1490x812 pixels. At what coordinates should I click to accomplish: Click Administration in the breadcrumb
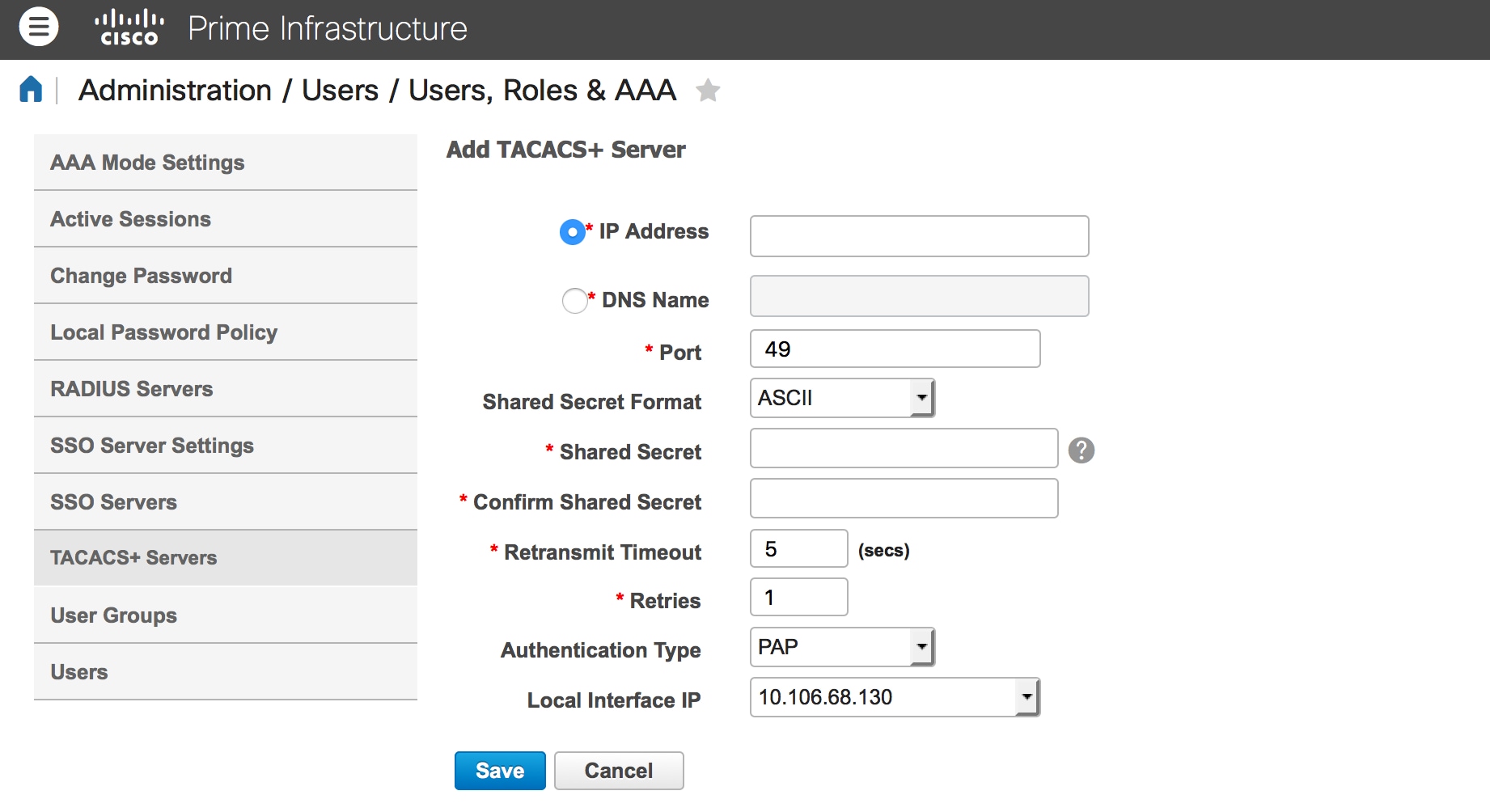[175, 90]
